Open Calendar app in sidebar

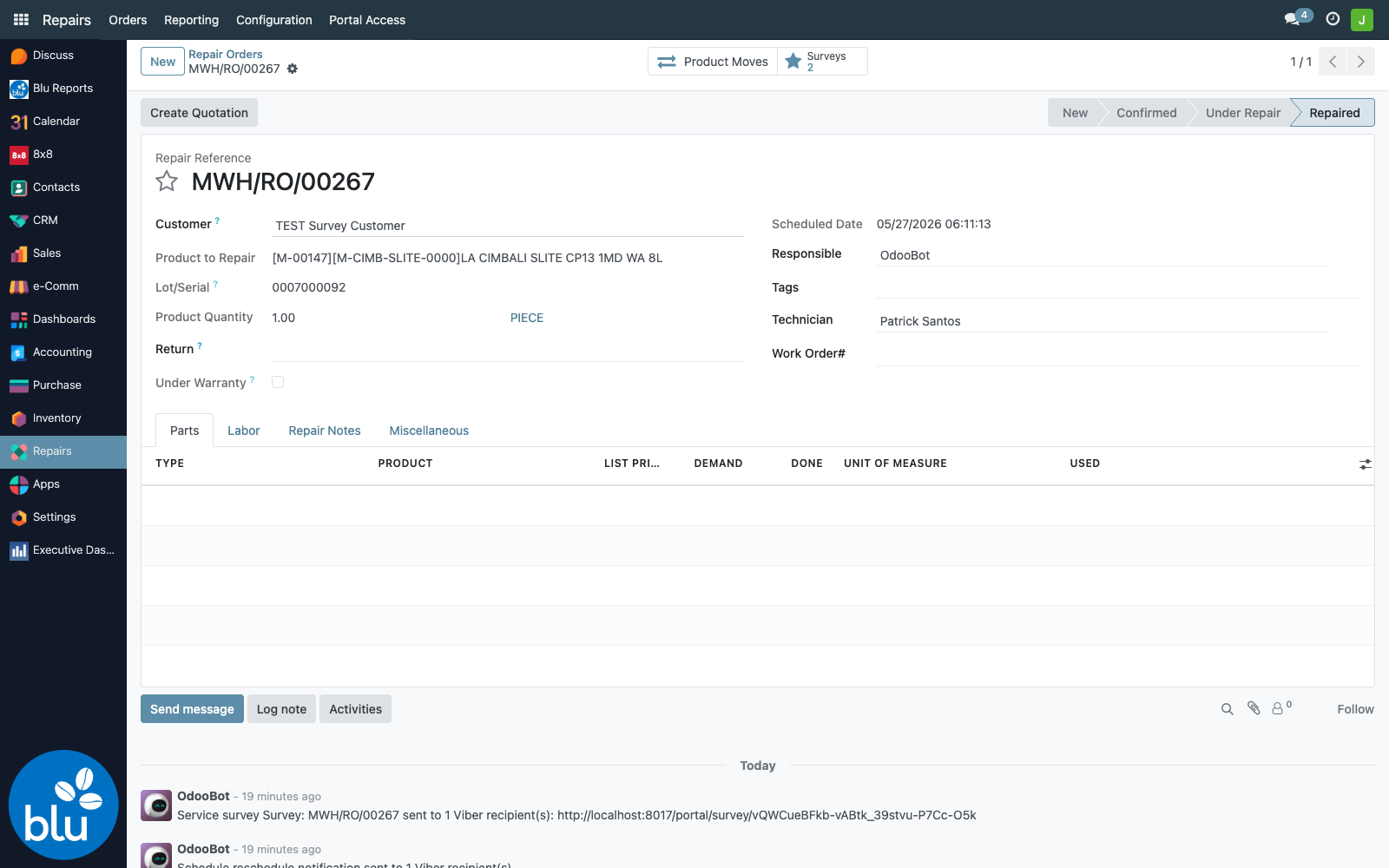(63, 122)
